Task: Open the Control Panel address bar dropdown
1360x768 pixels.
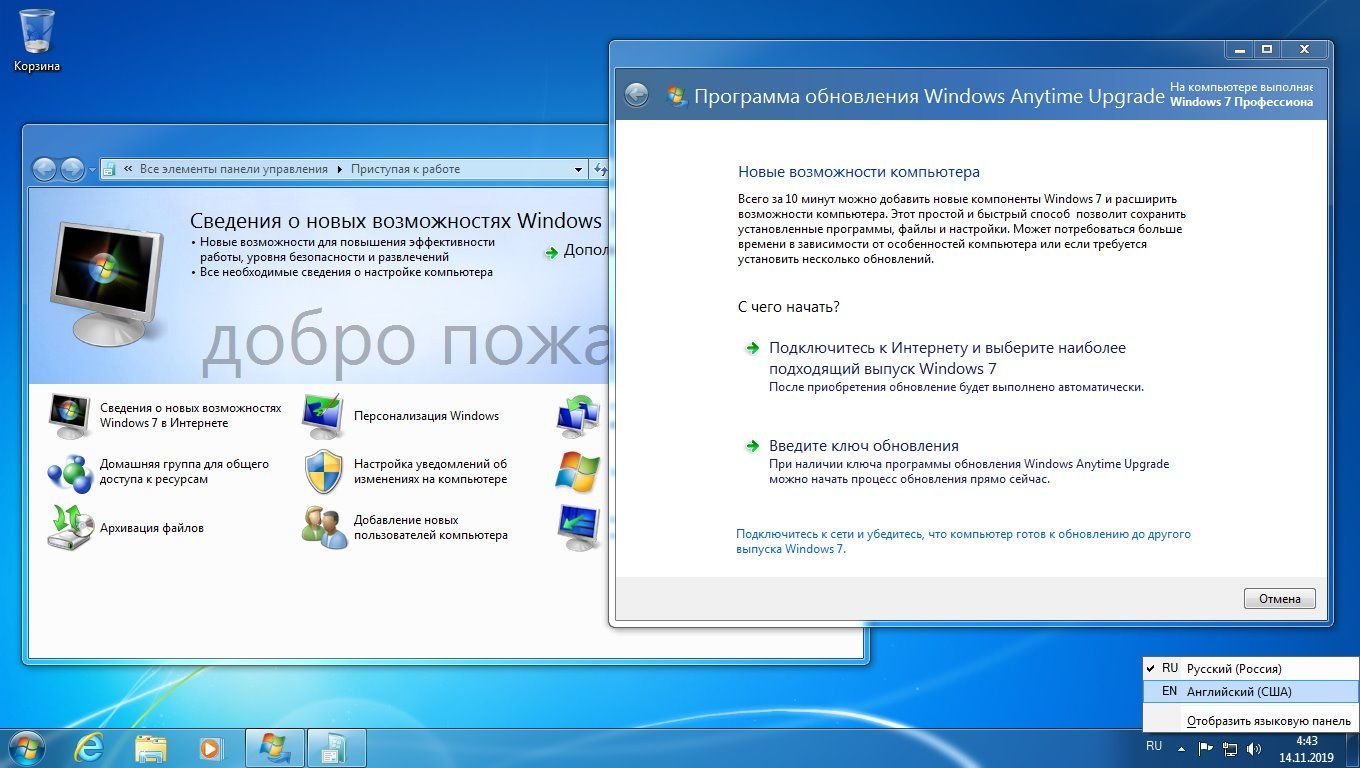Action: tap(578, 169)
